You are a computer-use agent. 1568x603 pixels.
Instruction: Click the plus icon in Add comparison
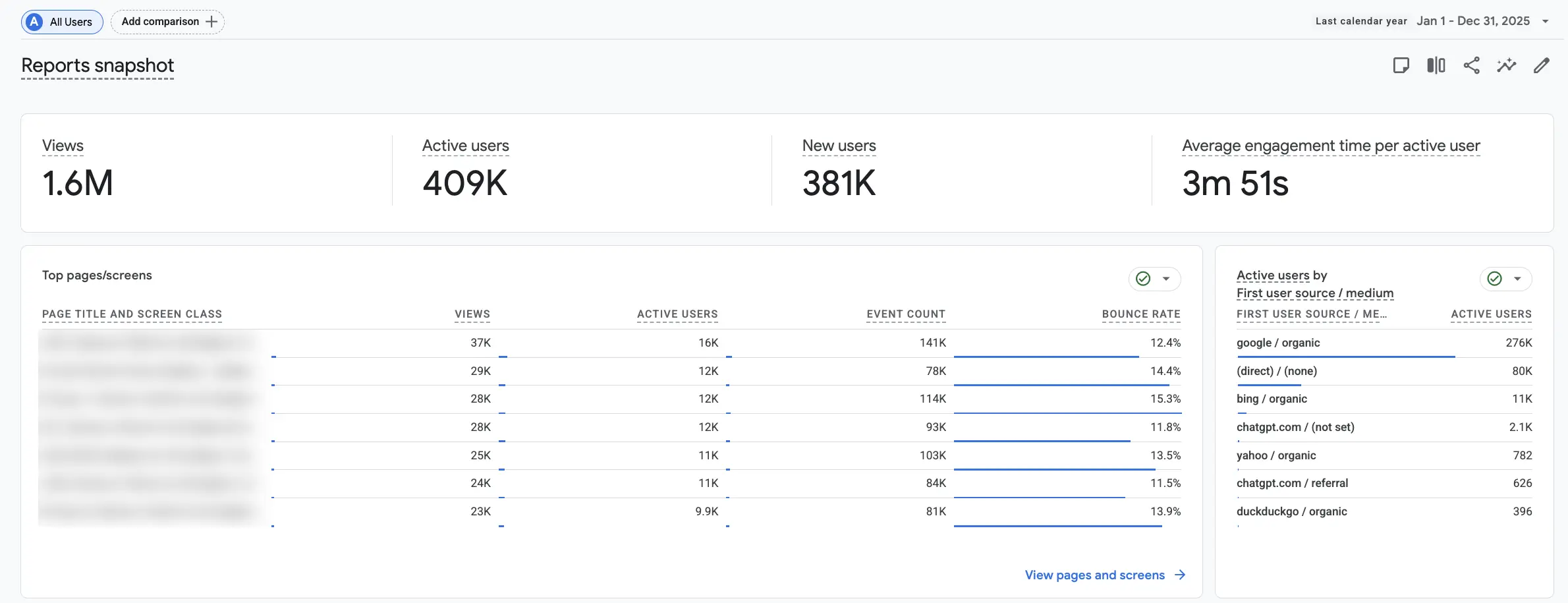point(211,22)
